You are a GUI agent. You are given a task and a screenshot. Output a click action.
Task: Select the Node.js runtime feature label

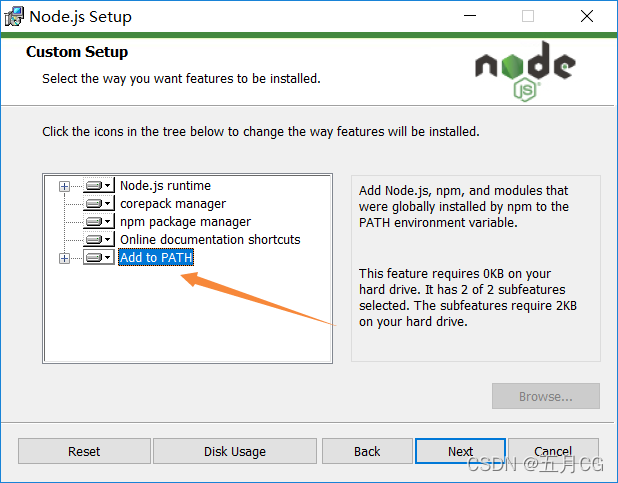pos(165,185)
